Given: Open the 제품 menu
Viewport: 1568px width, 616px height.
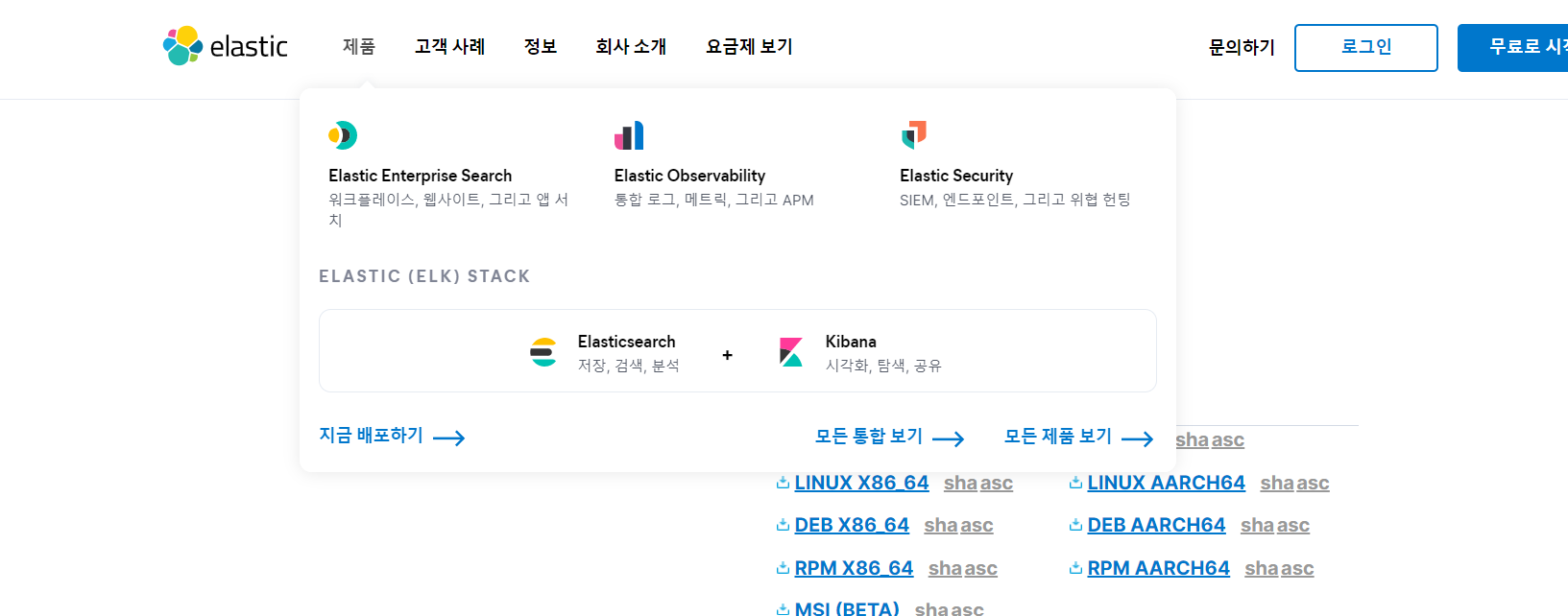Looking at the screenshot, I should click(359, 46).
